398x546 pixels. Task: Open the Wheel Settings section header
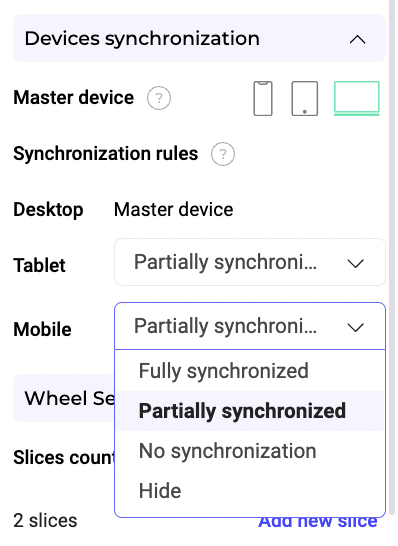(64, 398)
